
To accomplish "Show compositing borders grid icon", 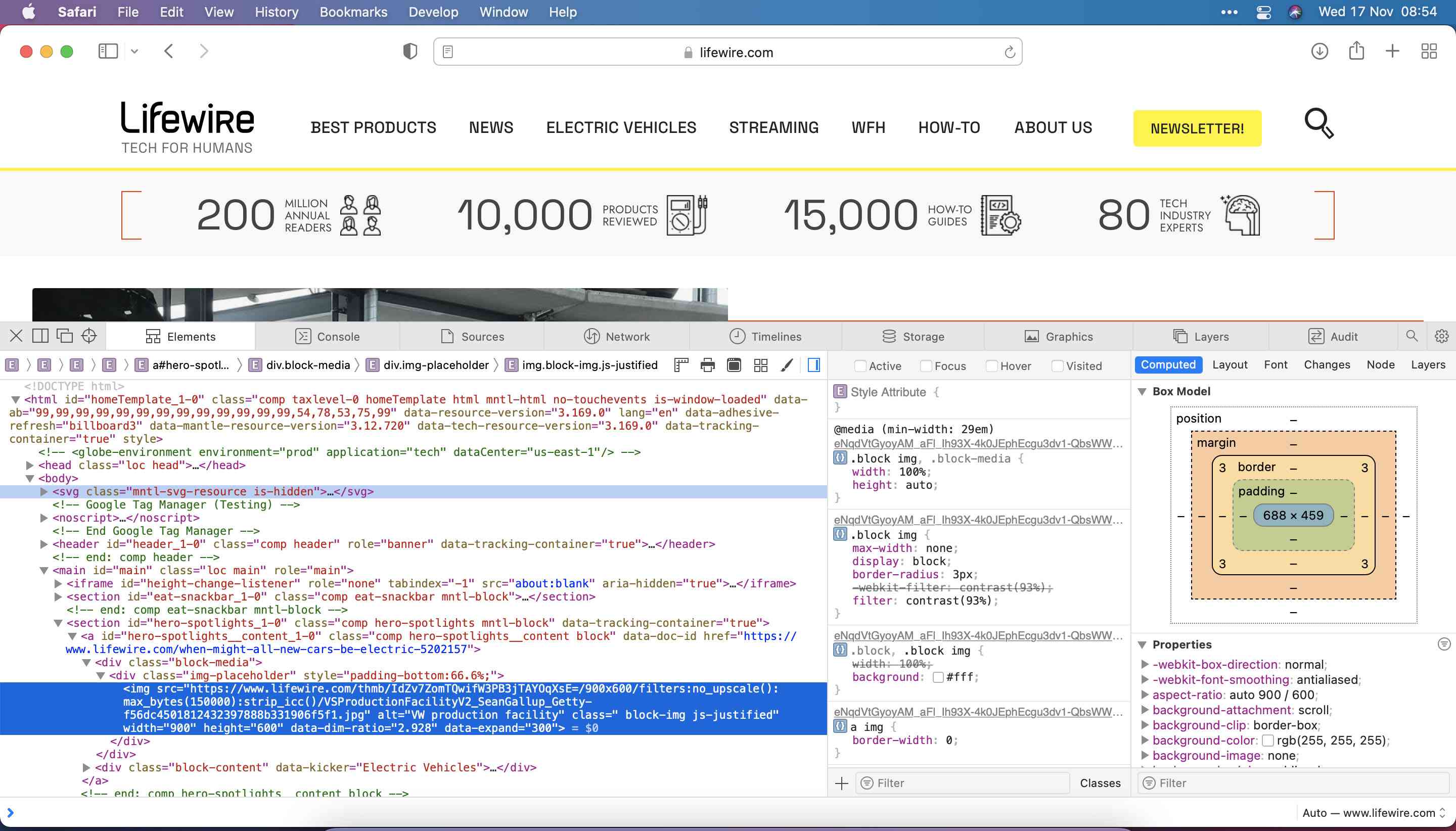I will pyautogui.click(x=760, y=365).
